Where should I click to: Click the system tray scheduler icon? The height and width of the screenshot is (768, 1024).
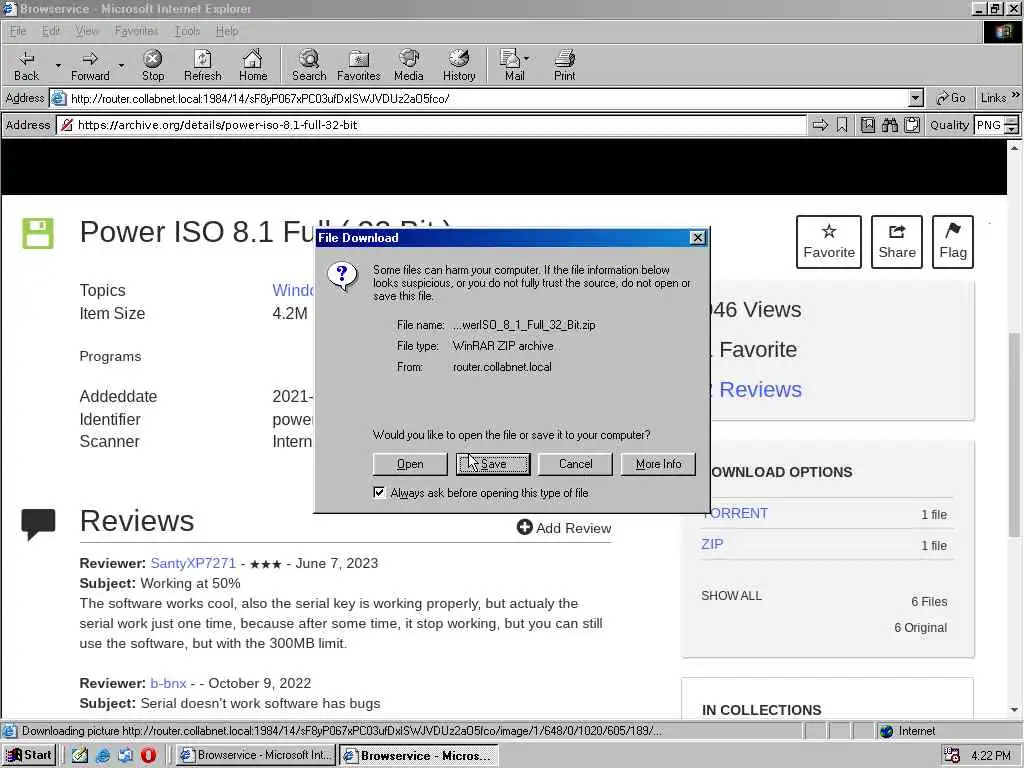(952, 756)
